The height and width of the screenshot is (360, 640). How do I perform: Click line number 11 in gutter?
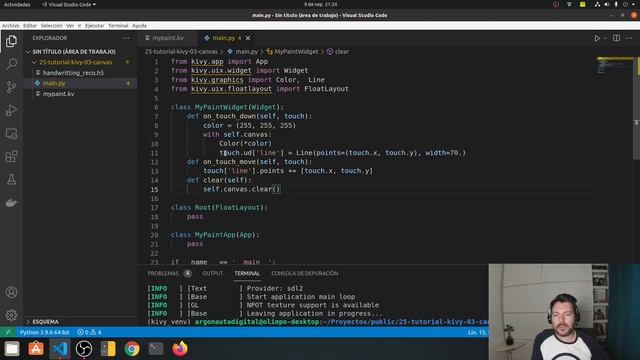pos(154,153)
